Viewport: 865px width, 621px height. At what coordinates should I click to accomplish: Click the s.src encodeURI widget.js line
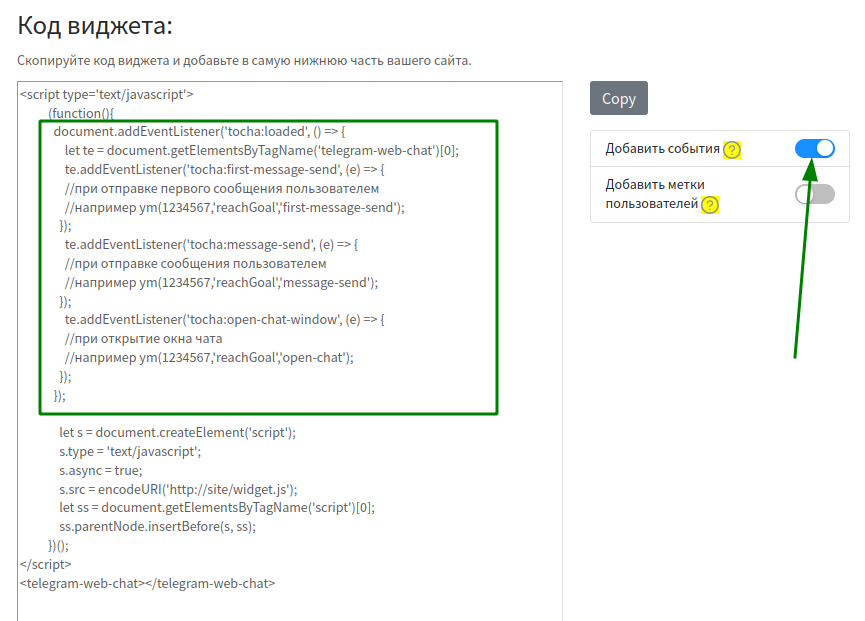(178, 489)
